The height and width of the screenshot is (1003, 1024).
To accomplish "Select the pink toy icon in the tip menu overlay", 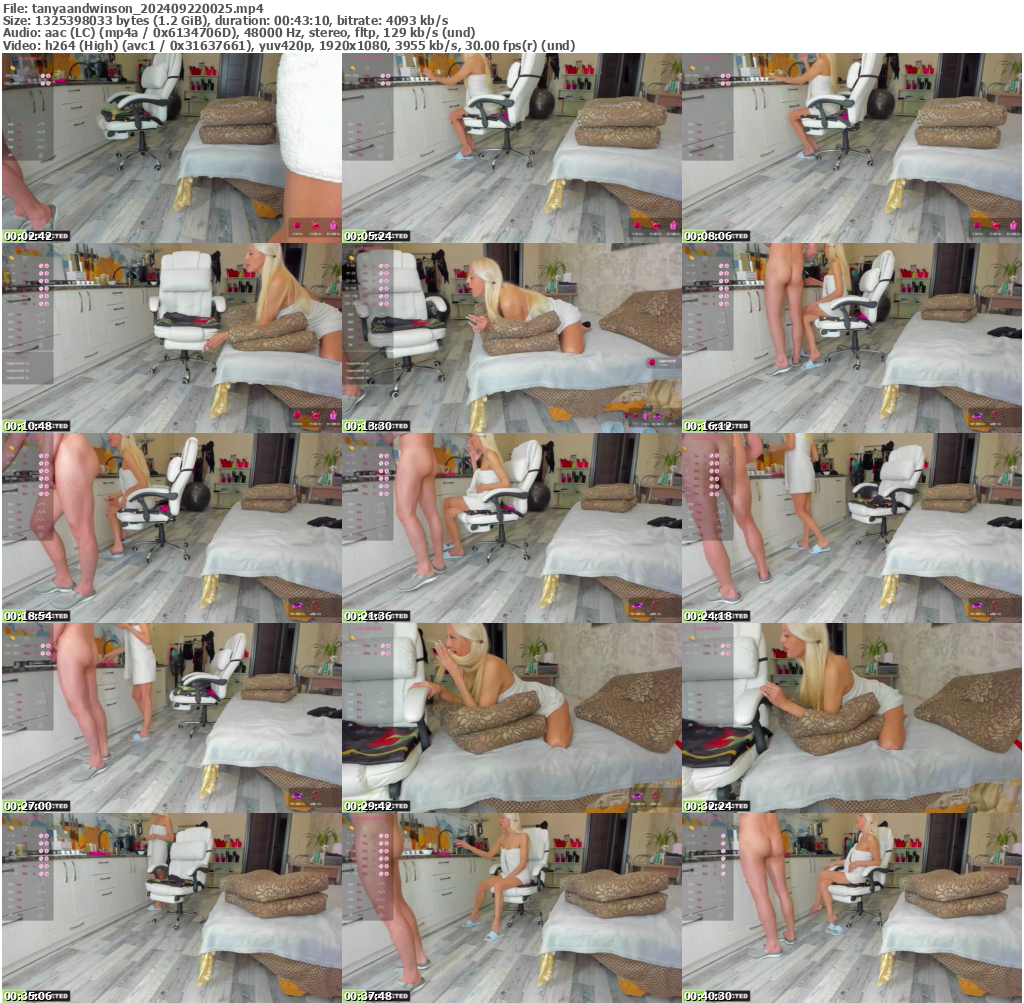I will [x=42, y=75].
